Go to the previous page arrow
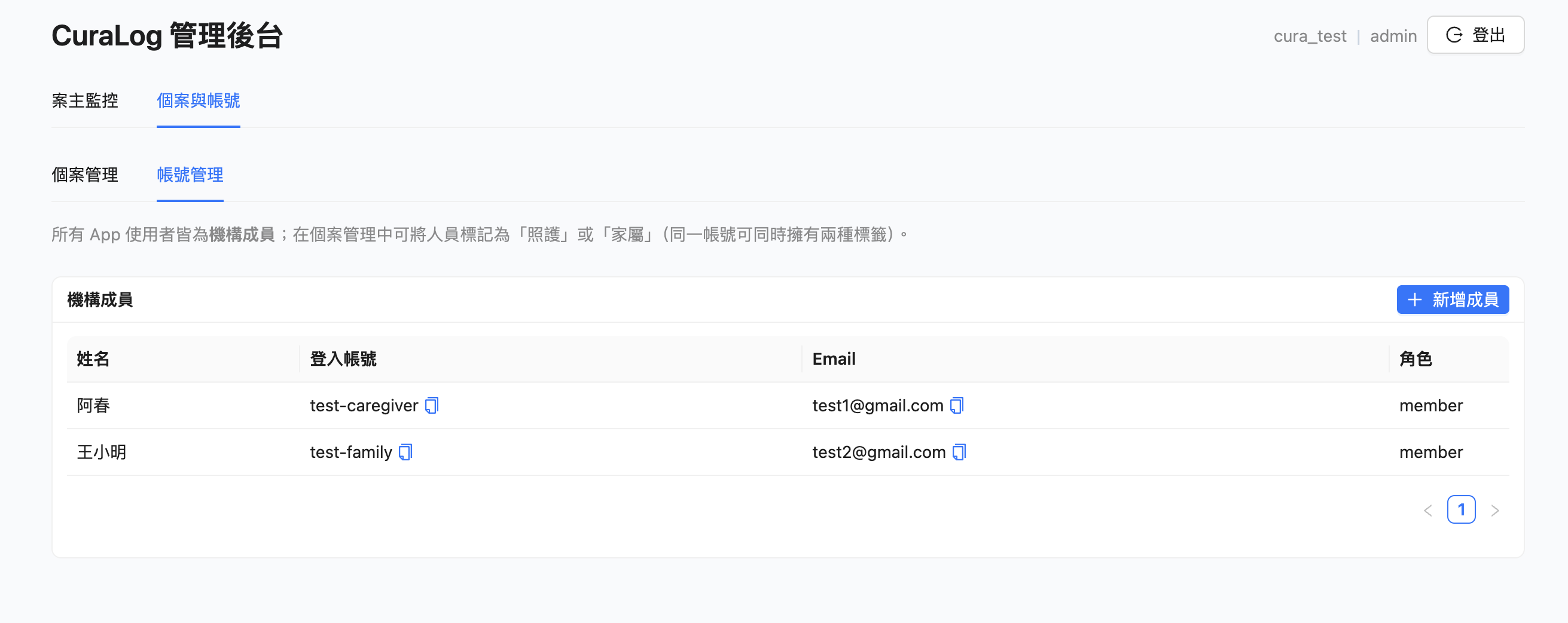 1428,510
